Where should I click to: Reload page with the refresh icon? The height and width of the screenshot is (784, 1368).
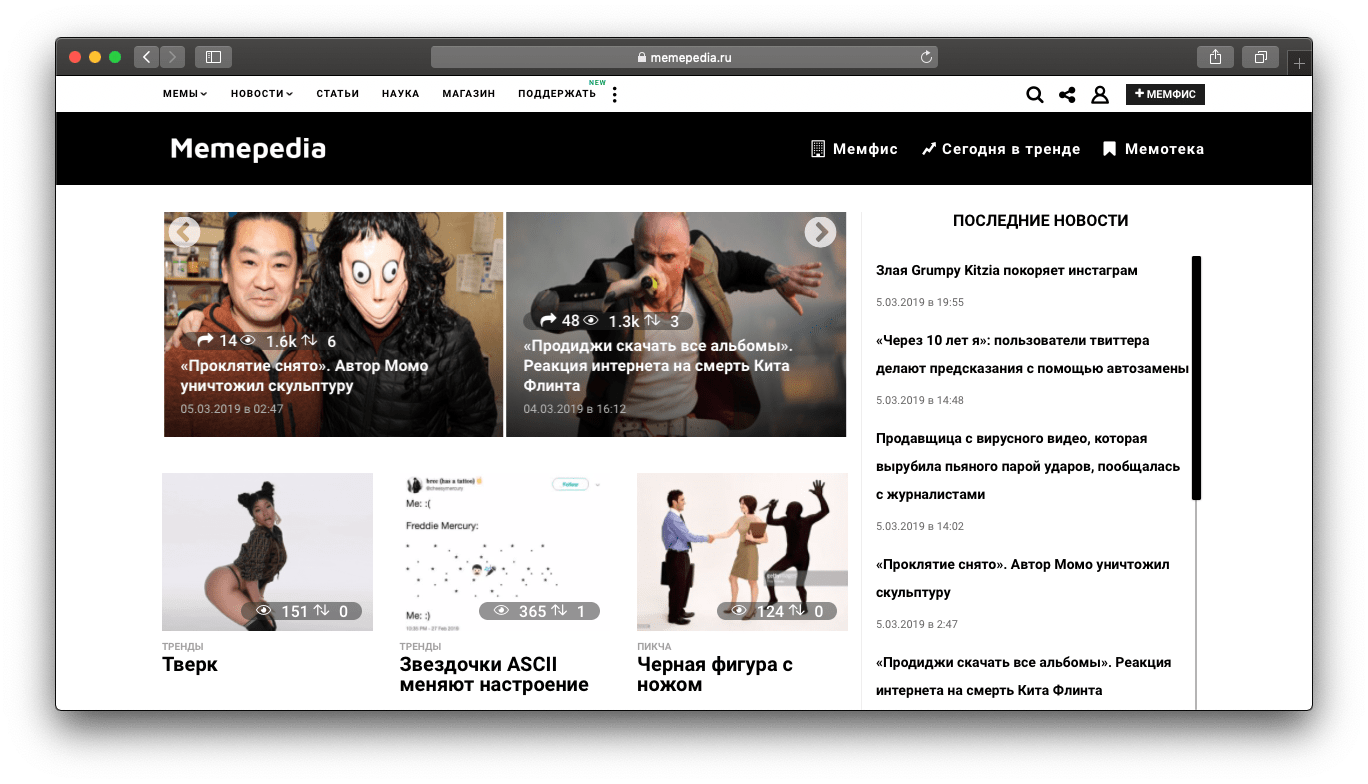click(x=926, y=57)
